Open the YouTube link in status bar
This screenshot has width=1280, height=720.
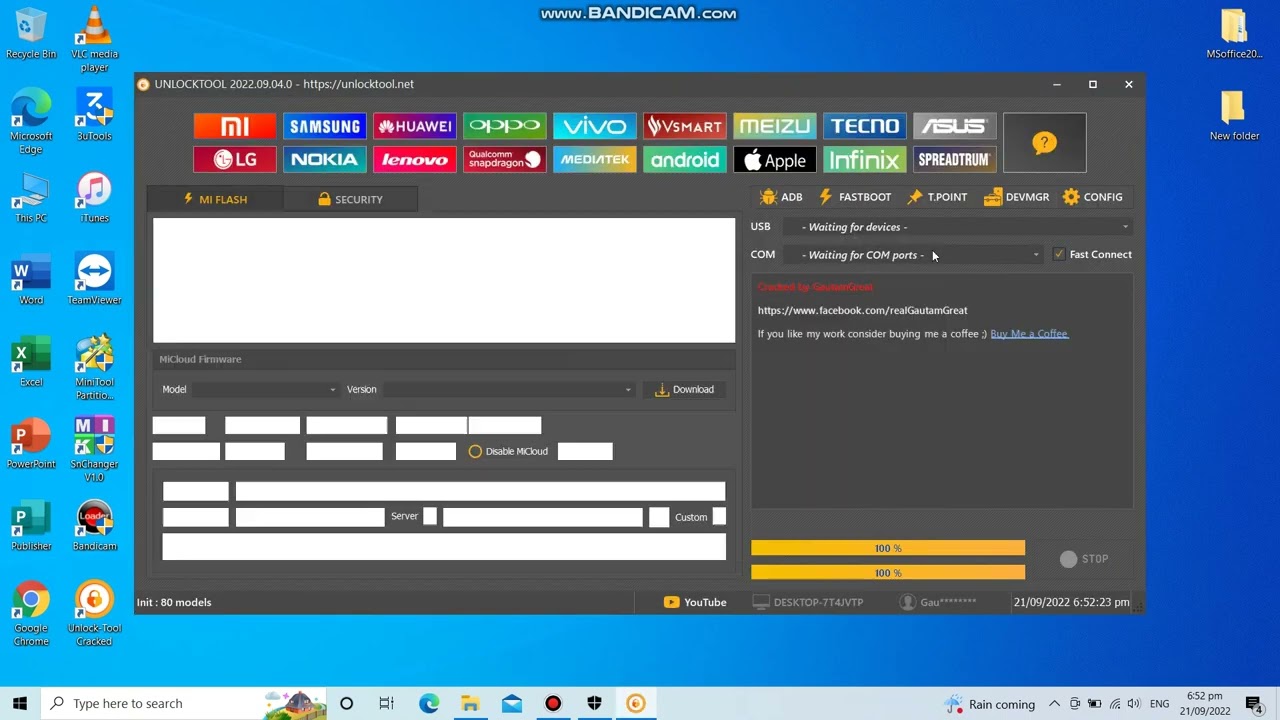click(695, 602)
